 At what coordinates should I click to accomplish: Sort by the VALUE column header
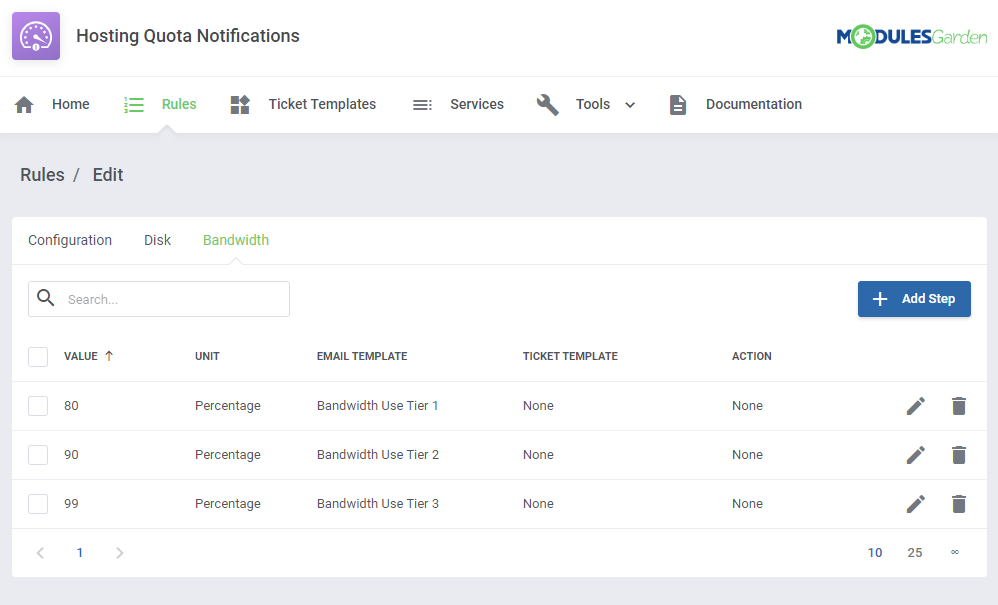click(x=81, y=356)
